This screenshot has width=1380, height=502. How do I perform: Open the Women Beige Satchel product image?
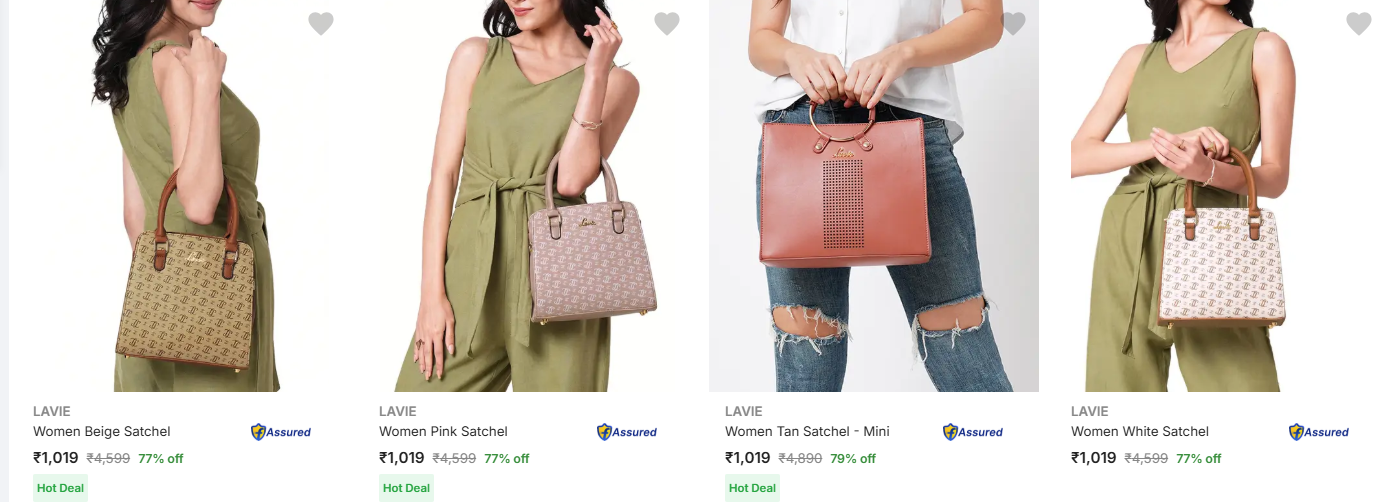point(190,196)
